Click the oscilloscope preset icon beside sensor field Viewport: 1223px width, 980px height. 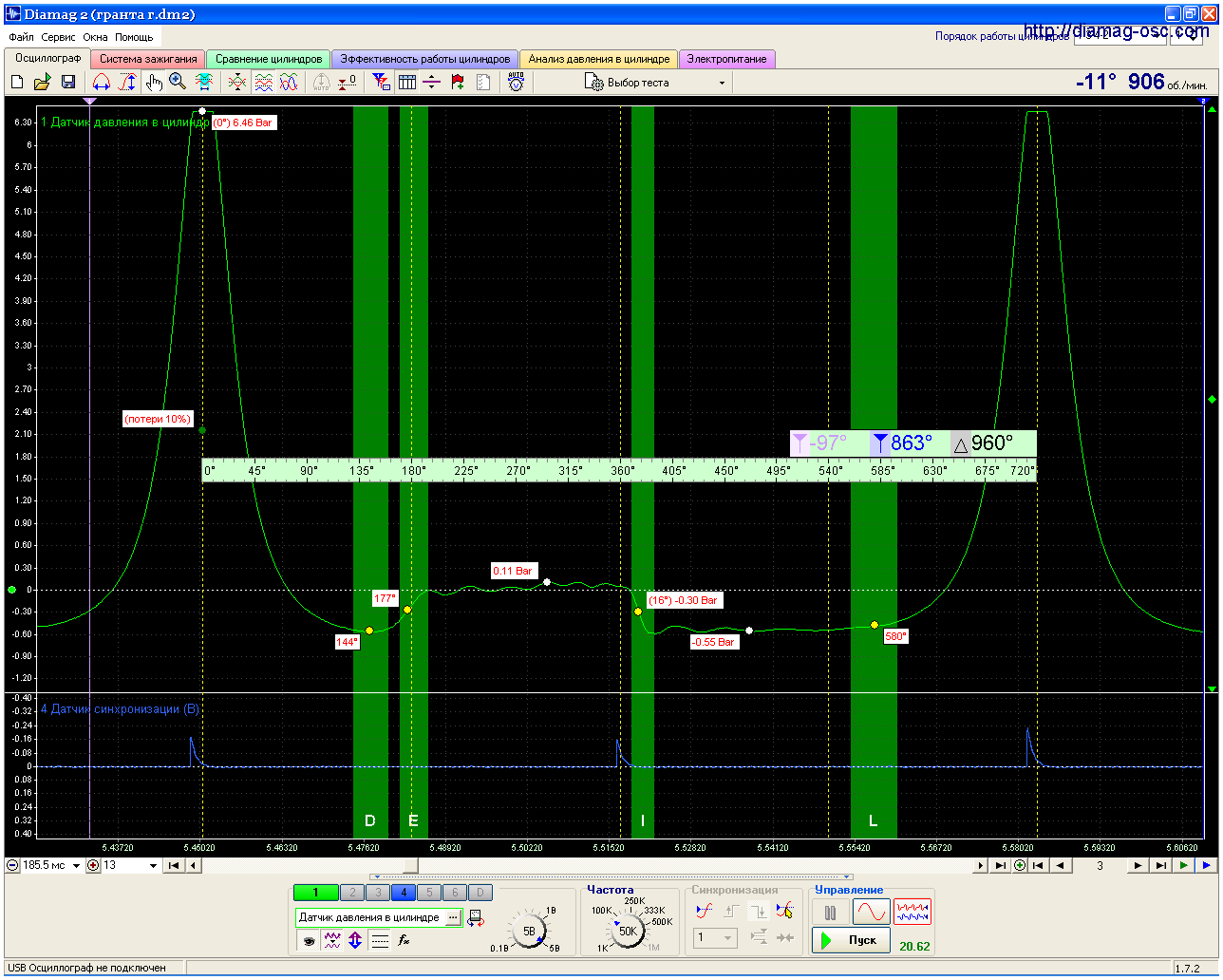(x=476, y=917)
